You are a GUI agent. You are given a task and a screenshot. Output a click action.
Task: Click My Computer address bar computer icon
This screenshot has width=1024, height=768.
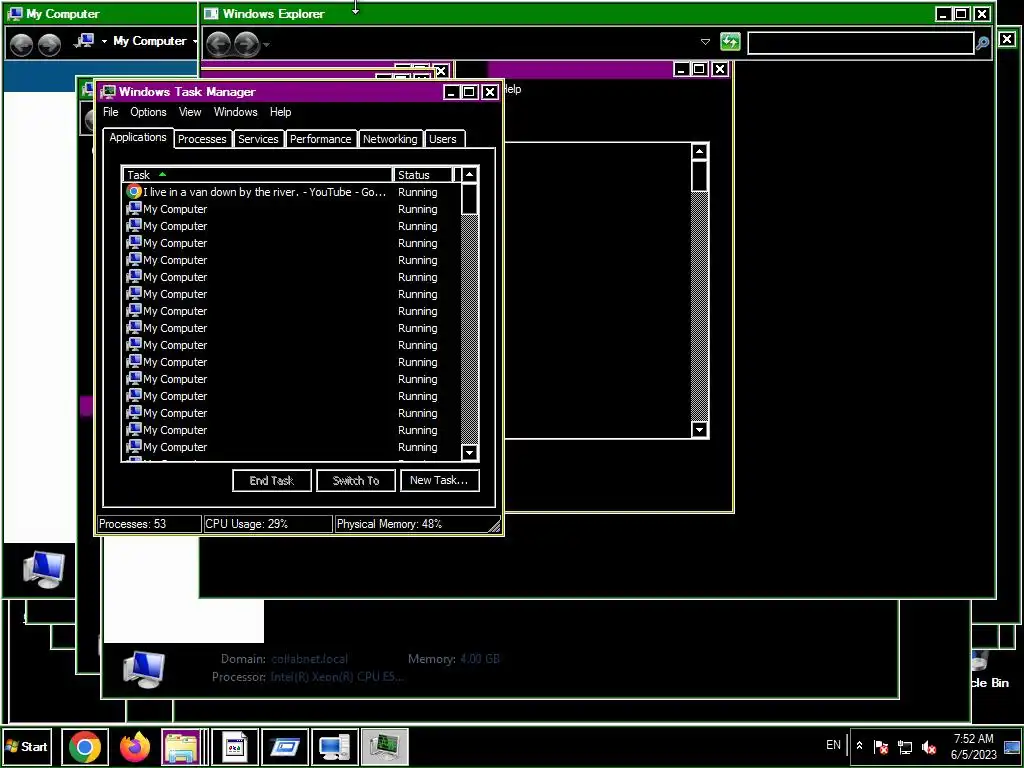(84, 40)
